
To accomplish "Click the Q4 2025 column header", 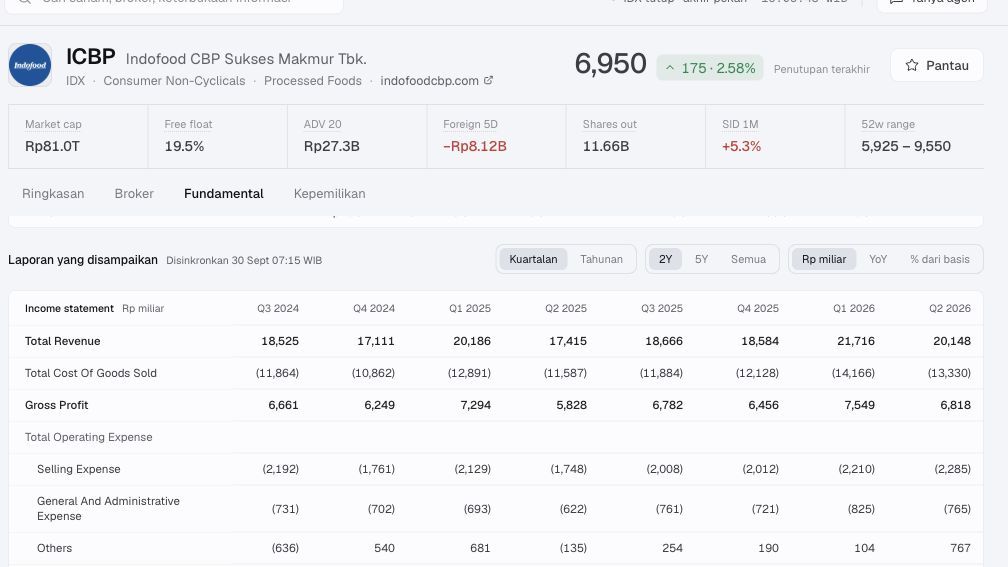I will pyautogui.click(x=758, y=309).
